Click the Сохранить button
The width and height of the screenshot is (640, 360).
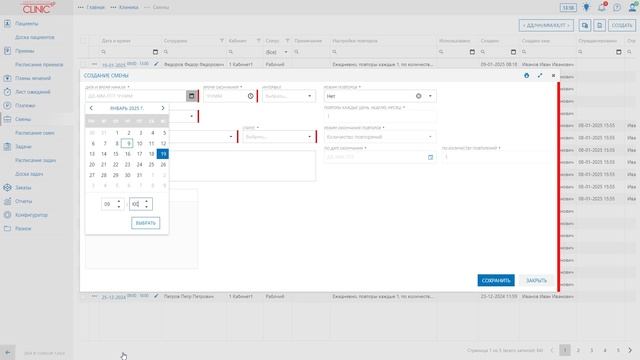click(496, 280)
